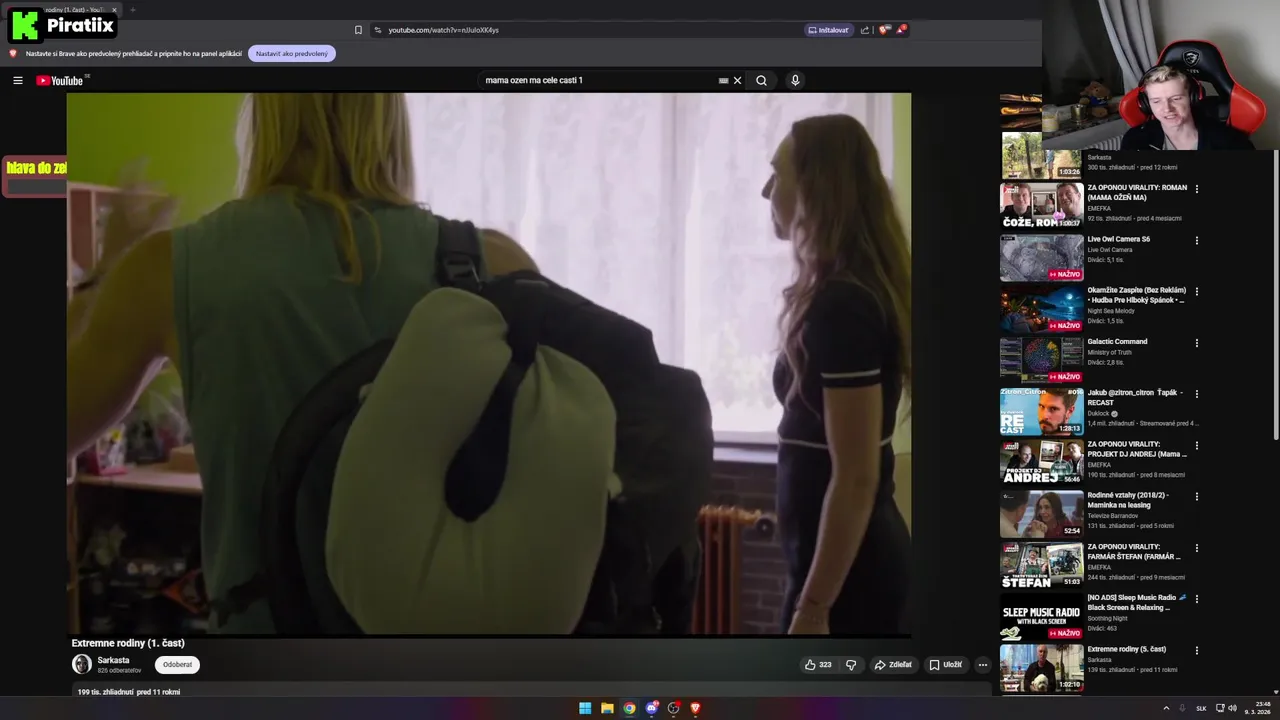1280x720 pixels.
Task: Open Google Chrome from the taskbar
Action: [629, 708]
